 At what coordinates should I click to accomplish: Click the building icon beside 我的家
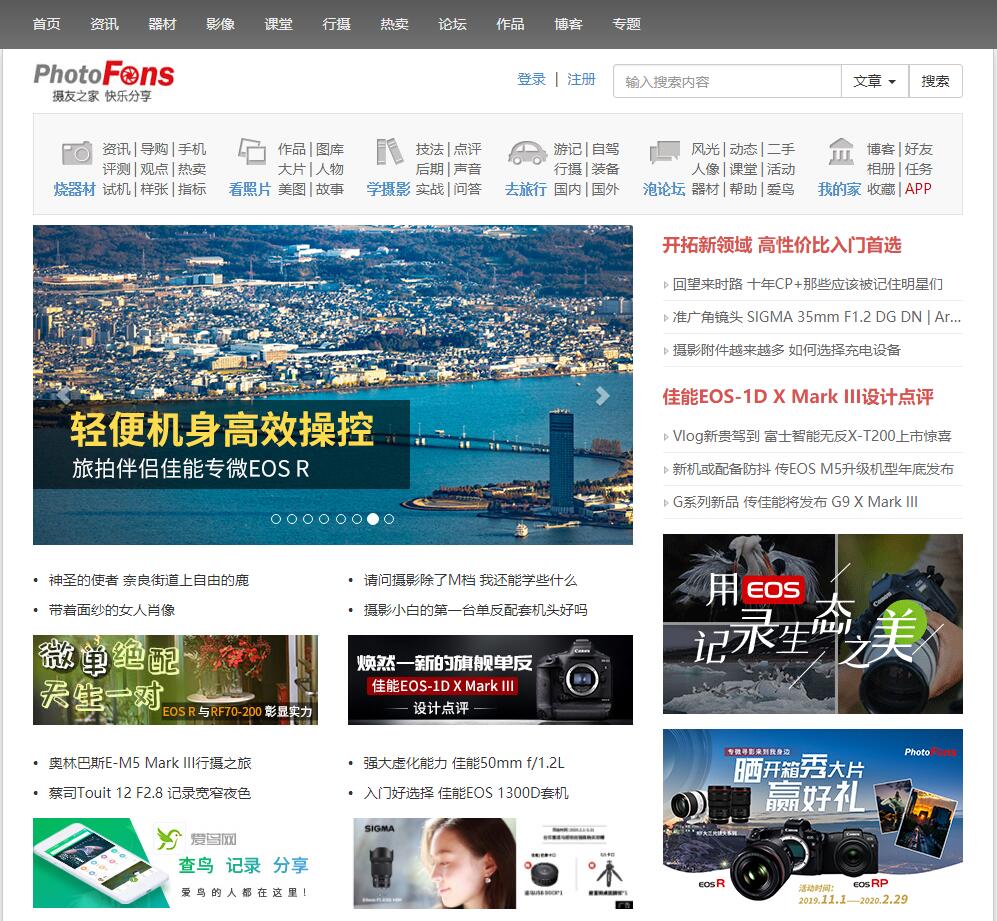point(841,152)
